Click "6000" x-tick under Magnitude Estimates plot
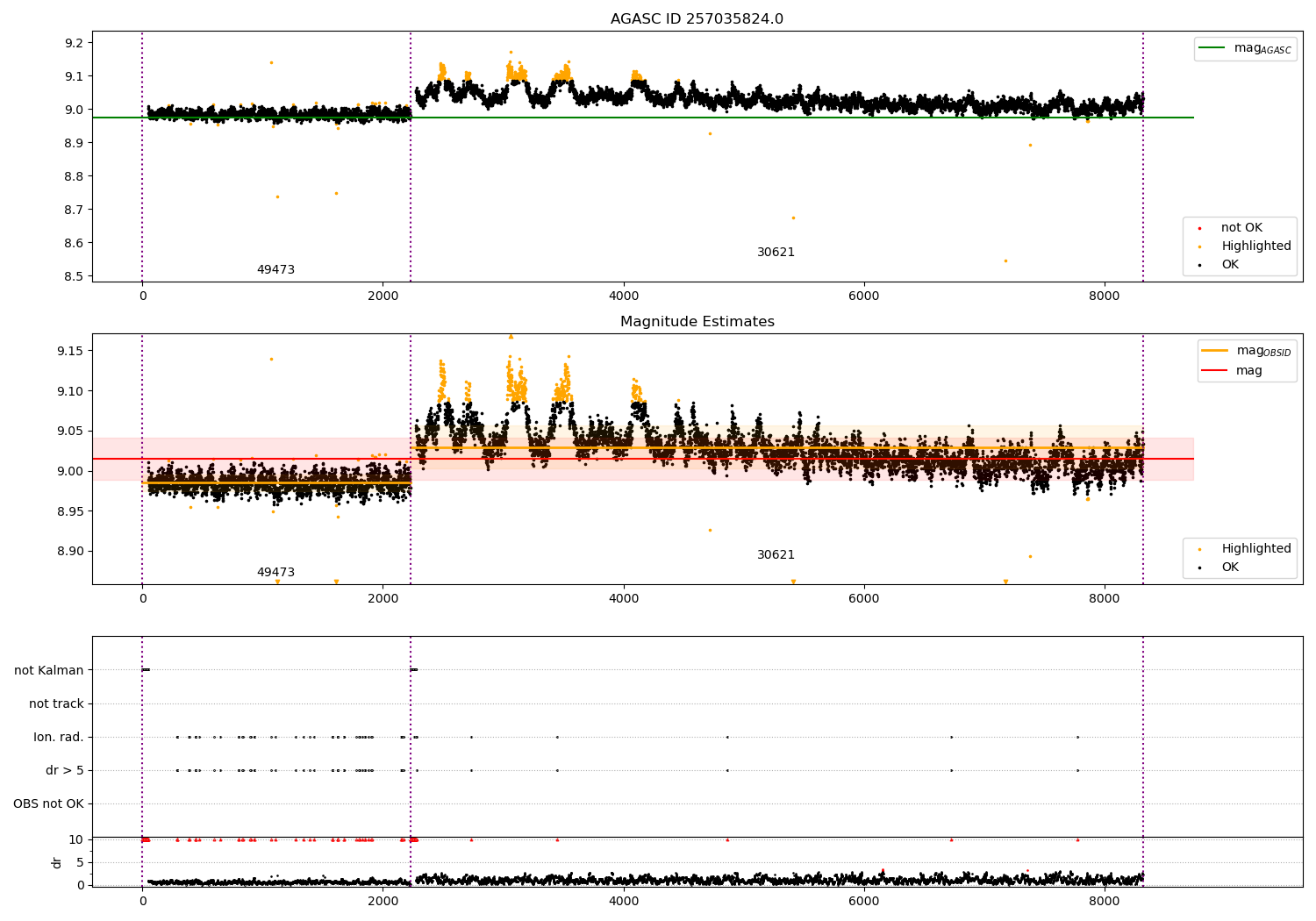The image size is (1316, 921). [x=864, y=599]
